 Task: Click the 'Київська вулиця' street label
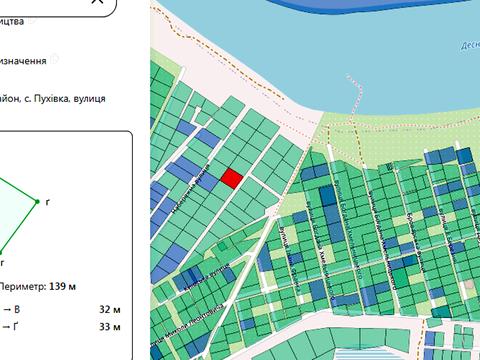[208, 276]
